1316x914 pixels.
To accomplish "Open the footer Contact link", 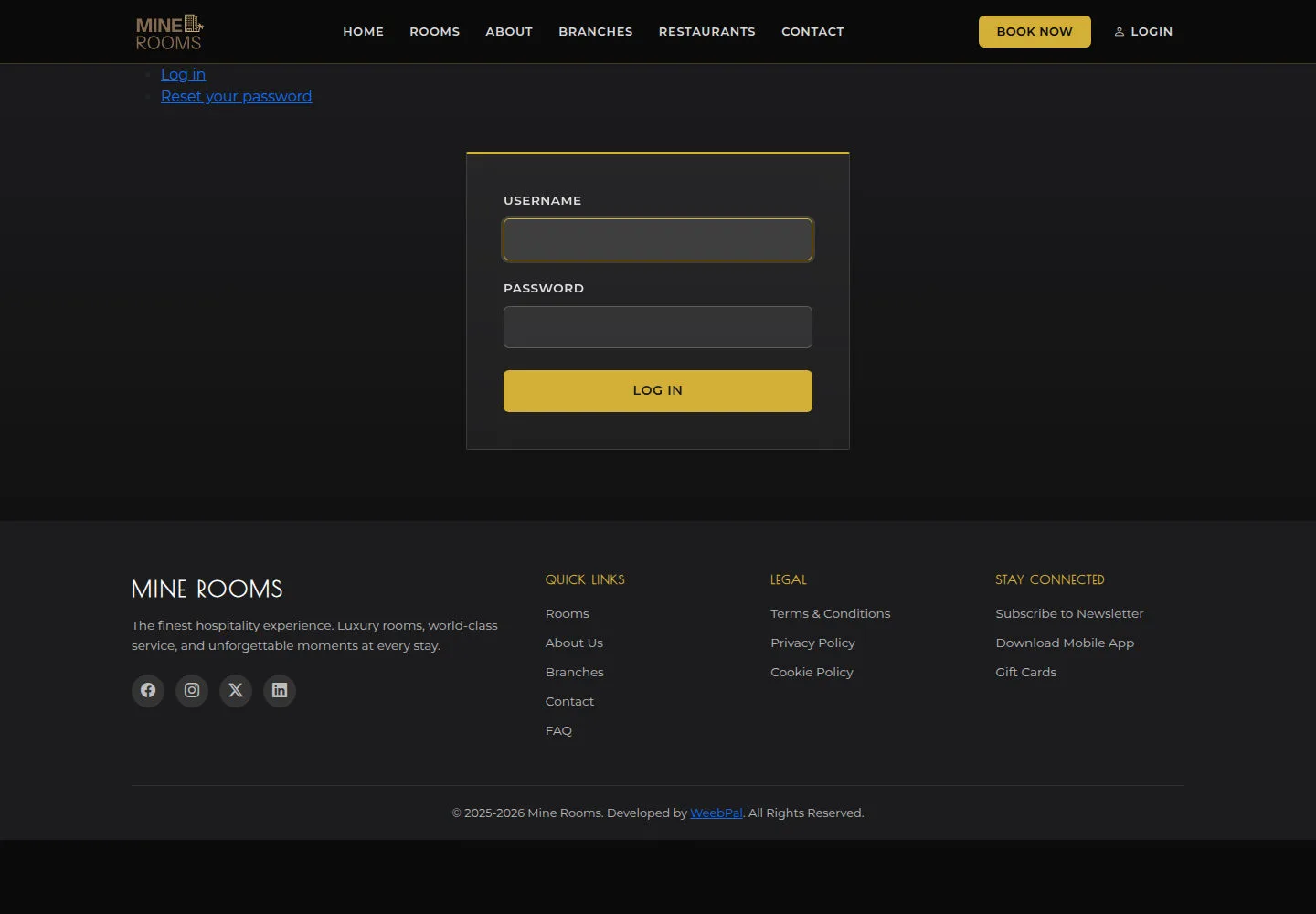I will point(569,701).
